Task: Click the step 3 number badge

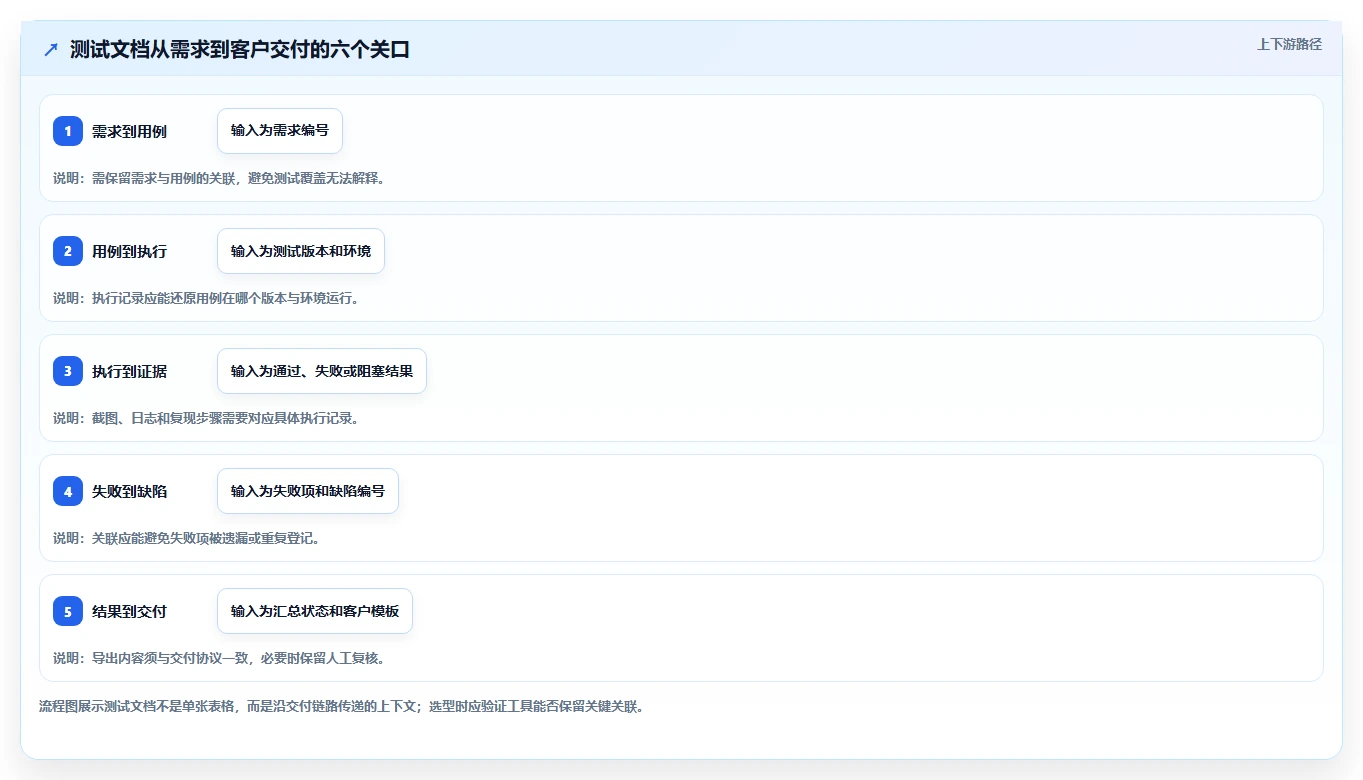Action: (68, 371)
